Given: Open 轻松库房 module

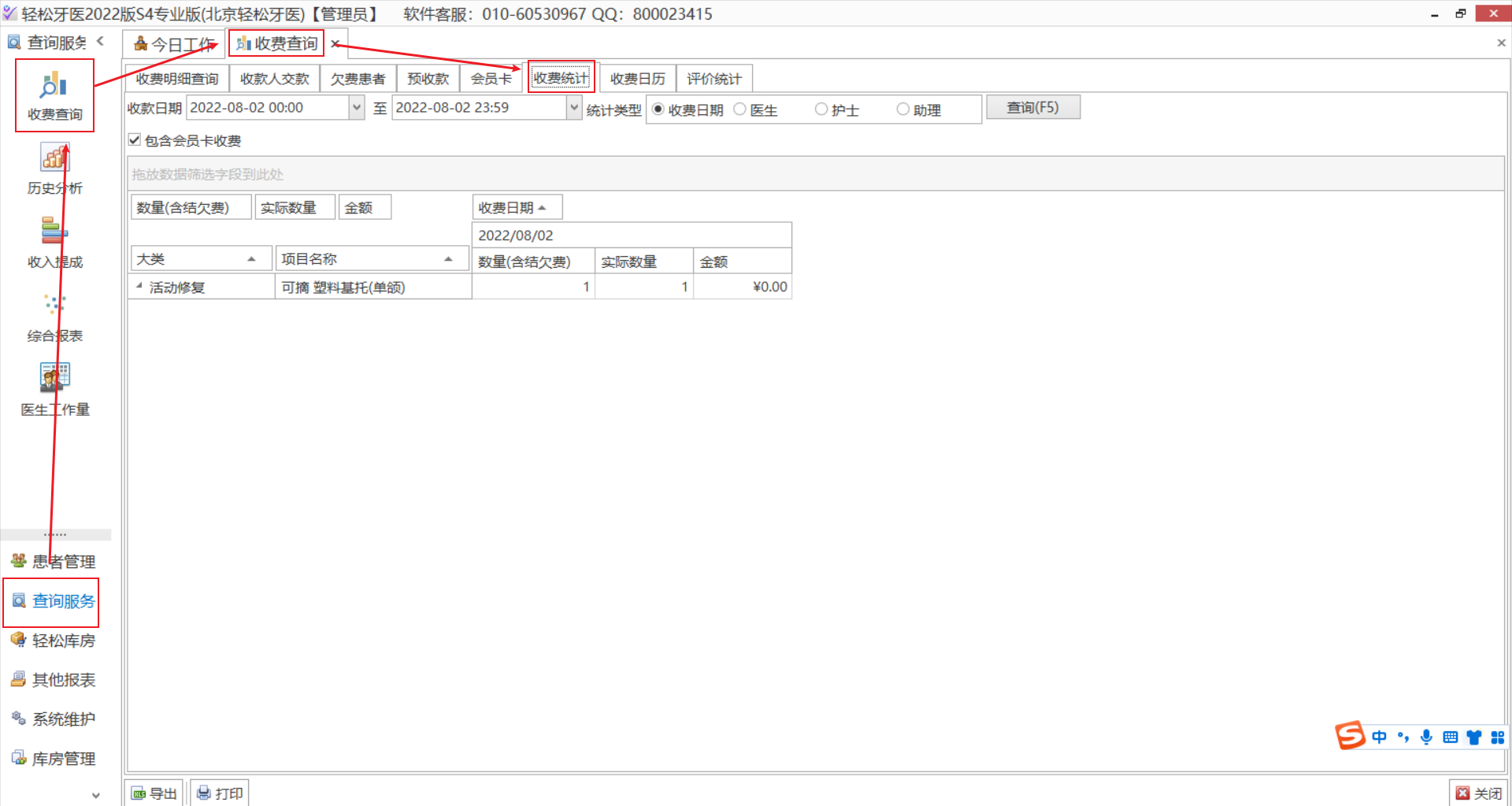Looking at the screenshot, I should 54,641.
